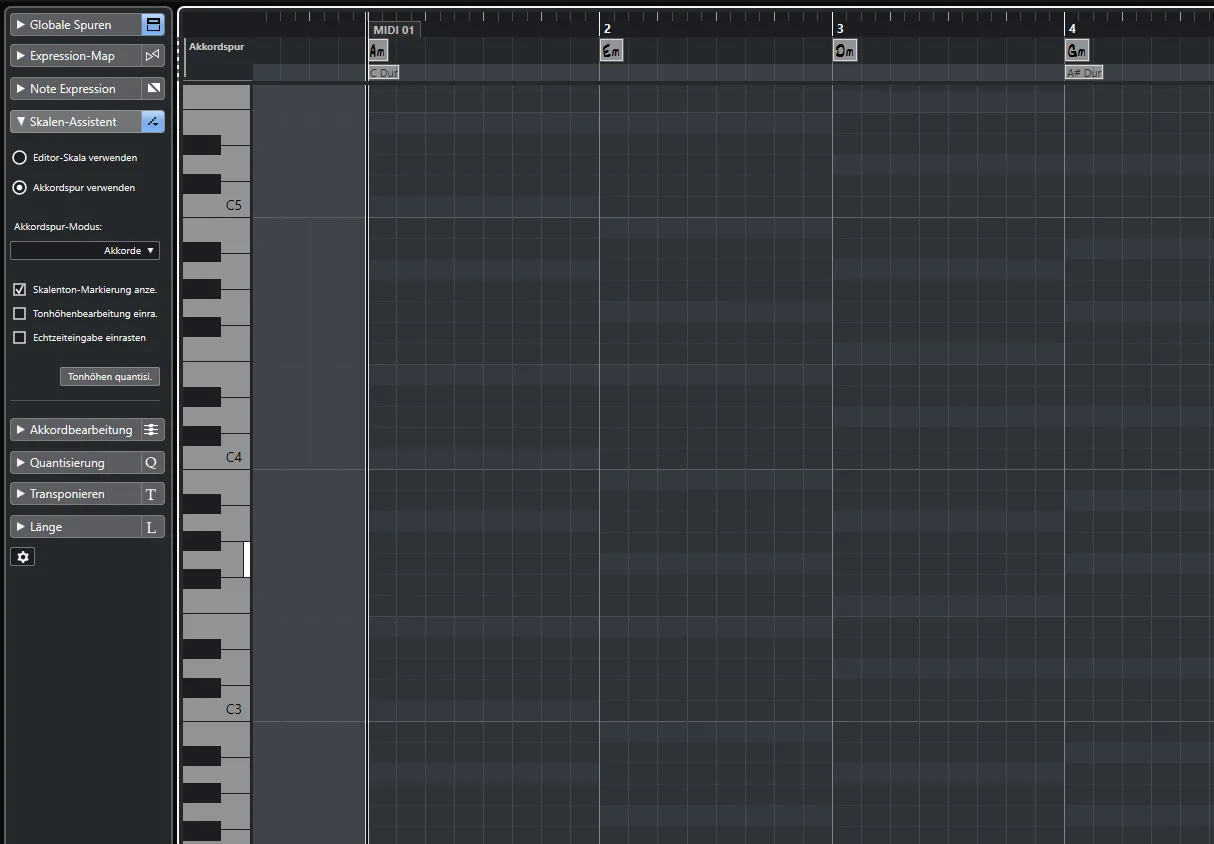Select the Em chord at bar 2

click(611, 51)
